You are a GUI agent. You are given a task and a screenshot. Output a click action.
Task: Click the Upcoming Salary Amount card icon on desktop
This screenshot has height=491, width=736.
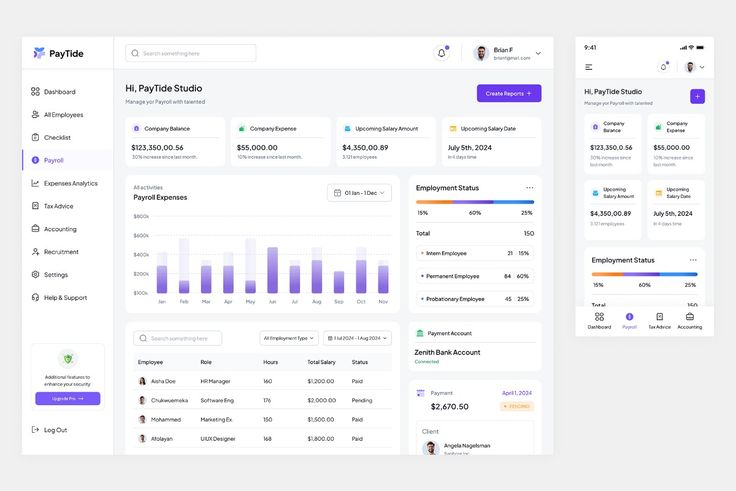(x=347, y=128)
